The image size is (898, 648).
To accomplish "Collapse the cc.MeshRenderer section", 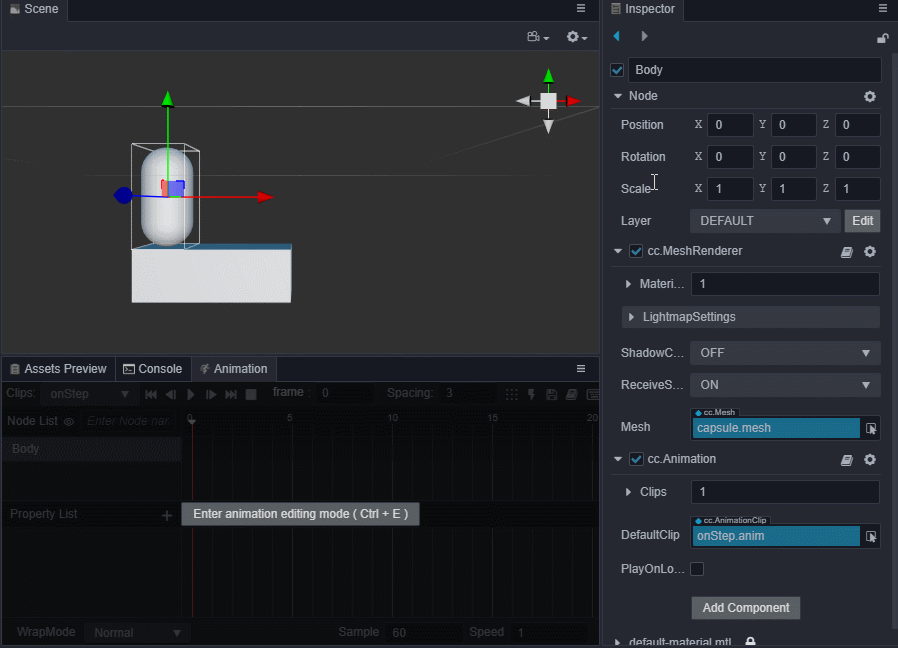I will point(618,251).
